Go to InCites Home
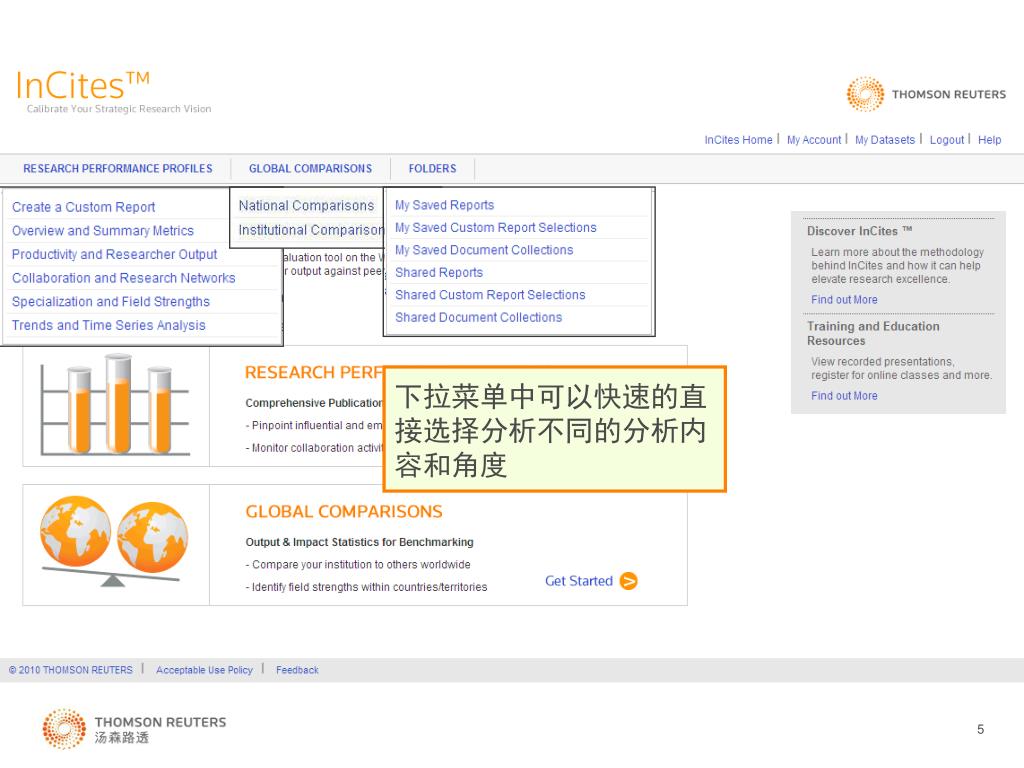This screenshot has height=768, width=1024. 738,140
